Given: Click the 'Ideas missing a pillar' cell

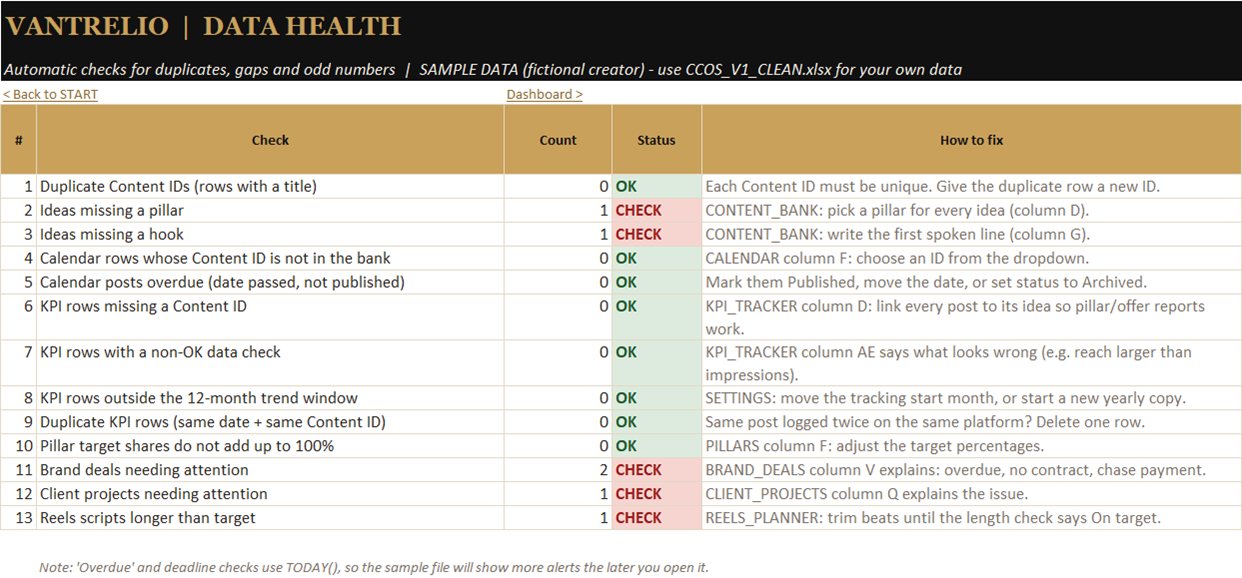Looking at the screenshot, I should [x=270, y=210].
